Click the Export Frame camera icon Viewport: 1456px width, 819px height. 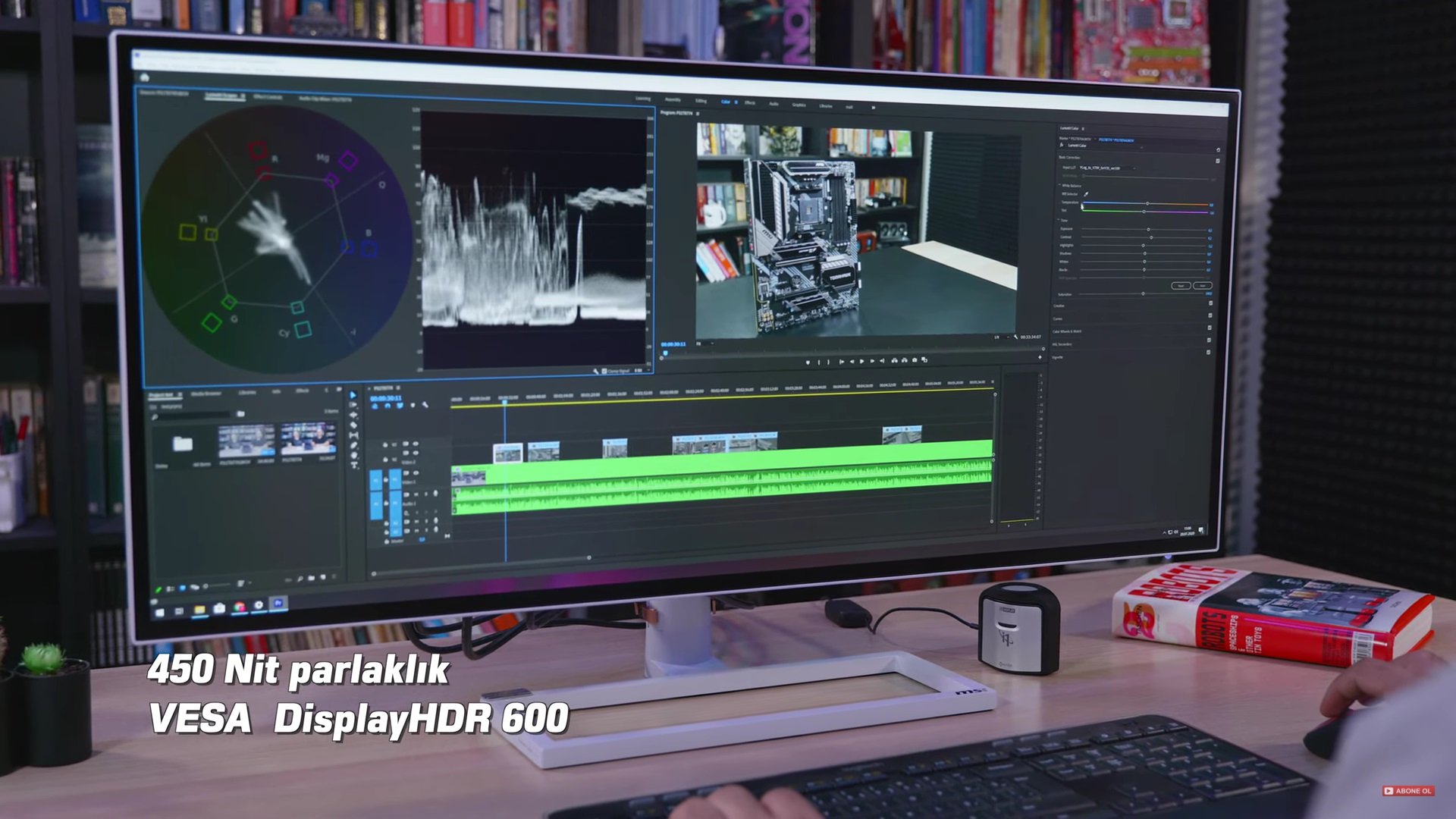914,360
